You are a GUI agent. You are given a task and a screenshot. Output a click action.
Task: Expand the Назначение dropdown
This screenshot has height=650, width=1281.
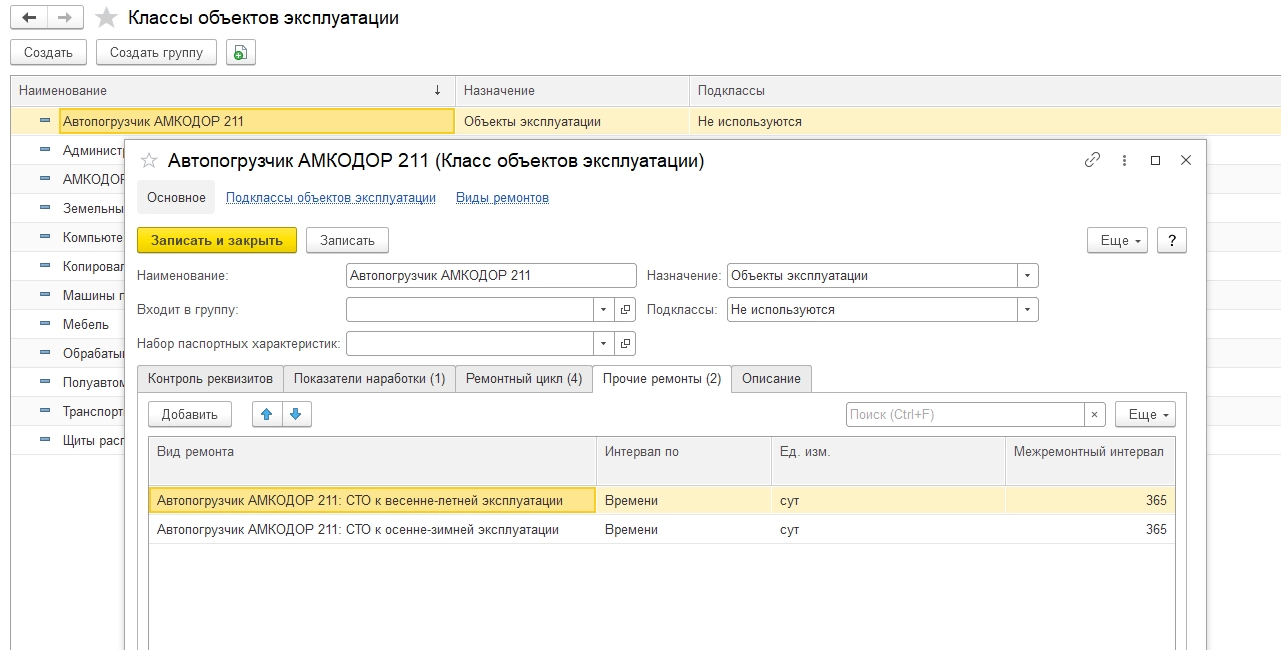click(x=1027, y=276)
